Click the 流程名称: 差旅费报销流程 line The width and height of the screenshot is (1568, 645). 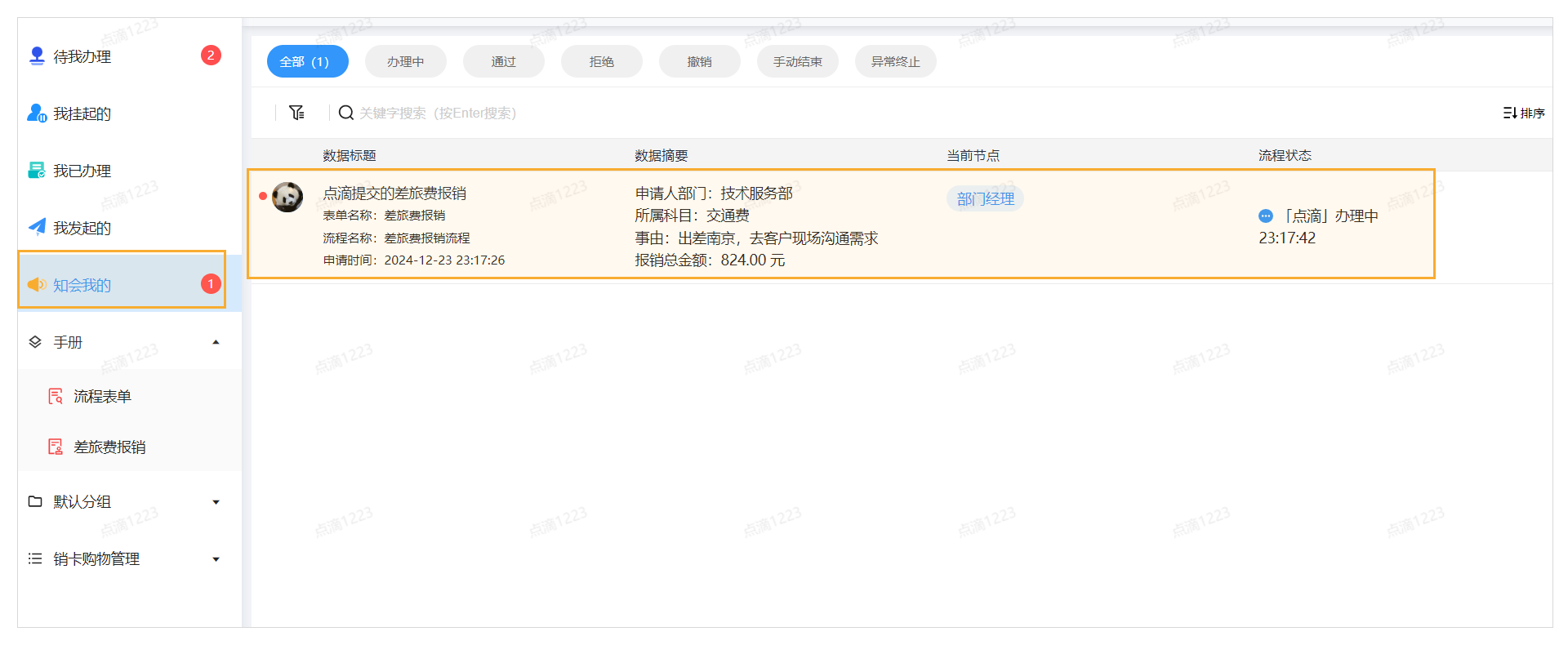click(396, 238)
